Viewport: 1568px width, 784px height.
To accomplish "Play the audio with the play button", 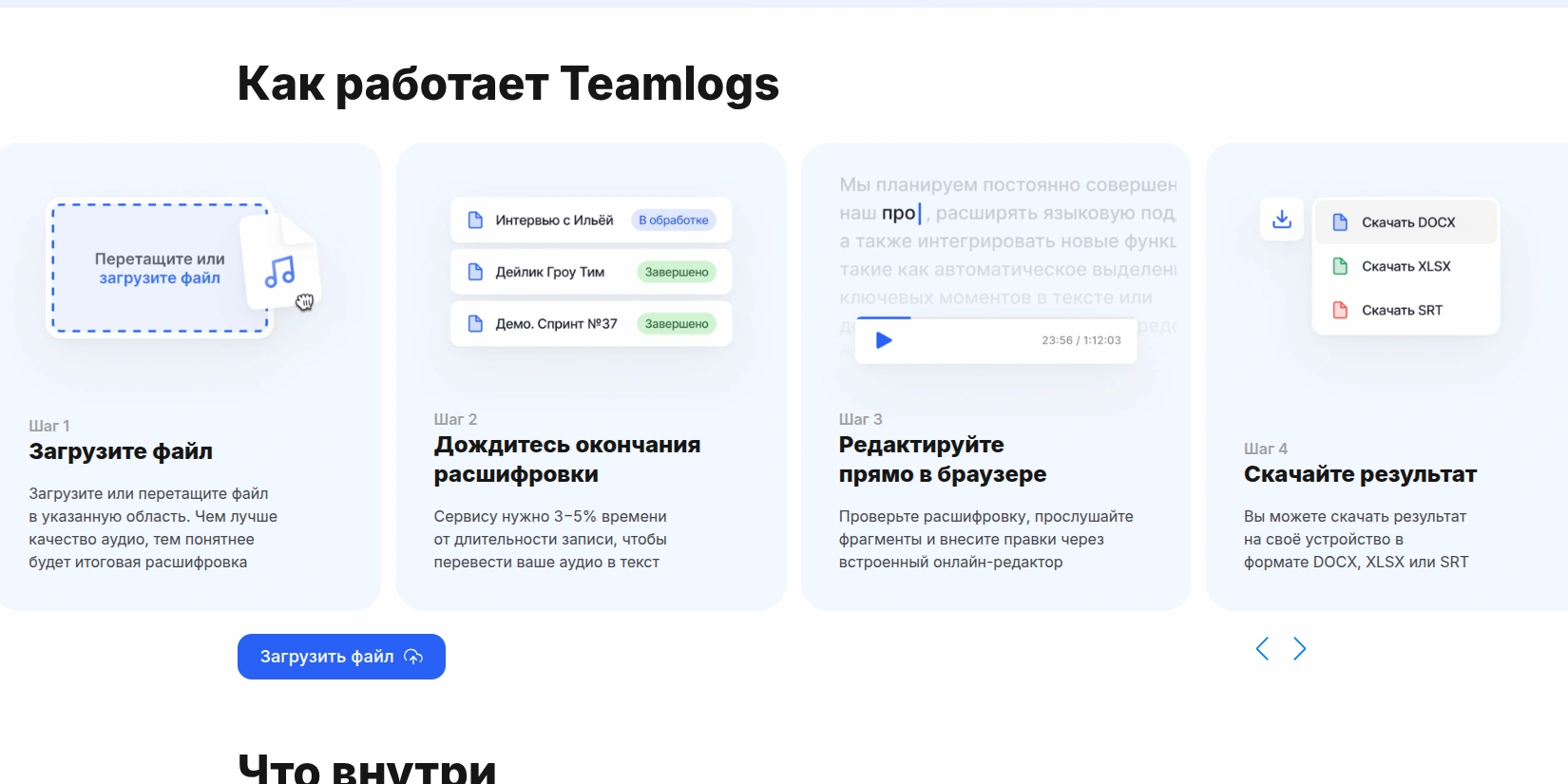I will point(884,340).
